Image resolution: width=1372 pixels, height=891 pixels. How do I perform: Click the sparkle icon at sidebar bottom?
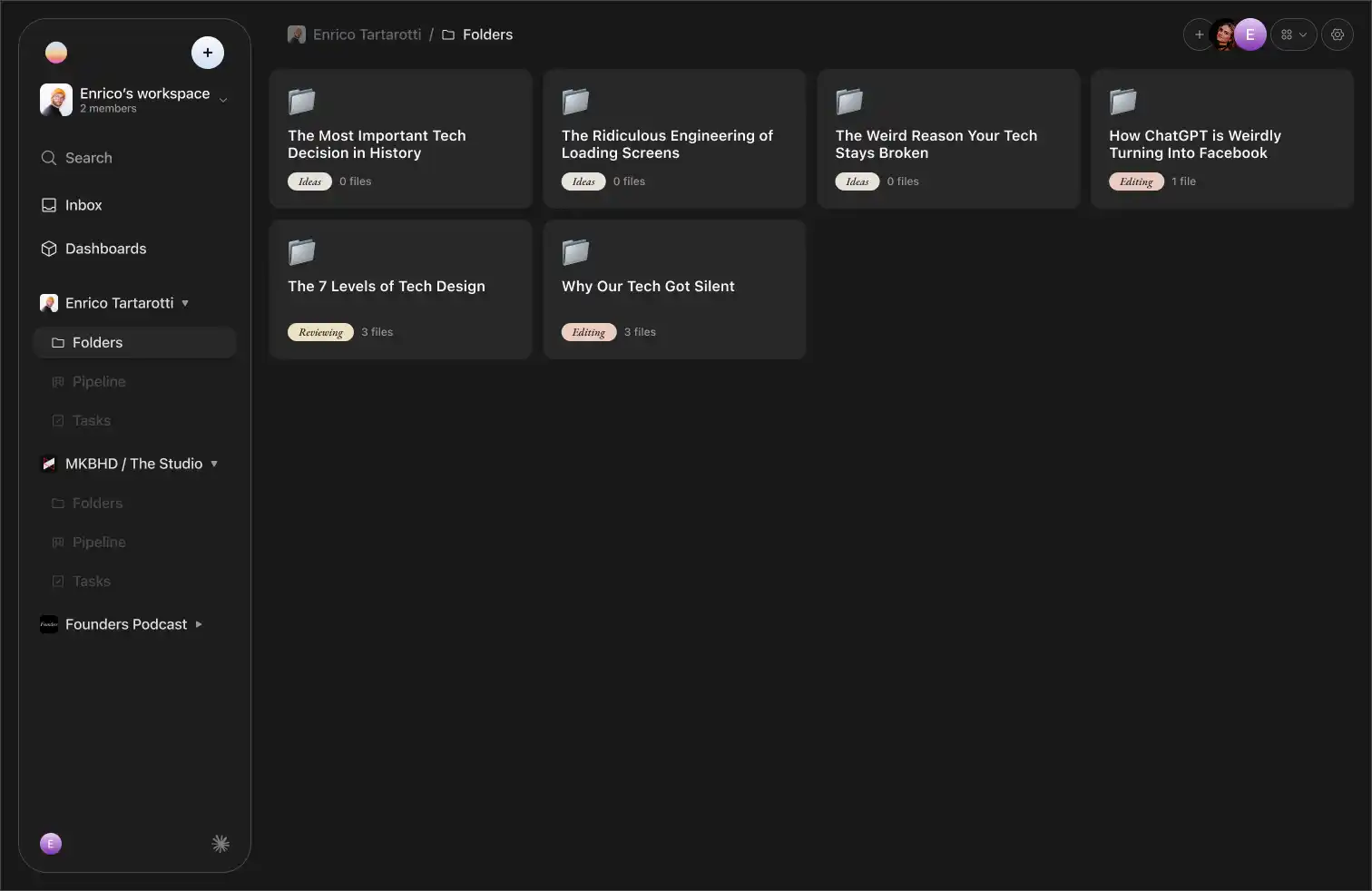coord(220,844)
